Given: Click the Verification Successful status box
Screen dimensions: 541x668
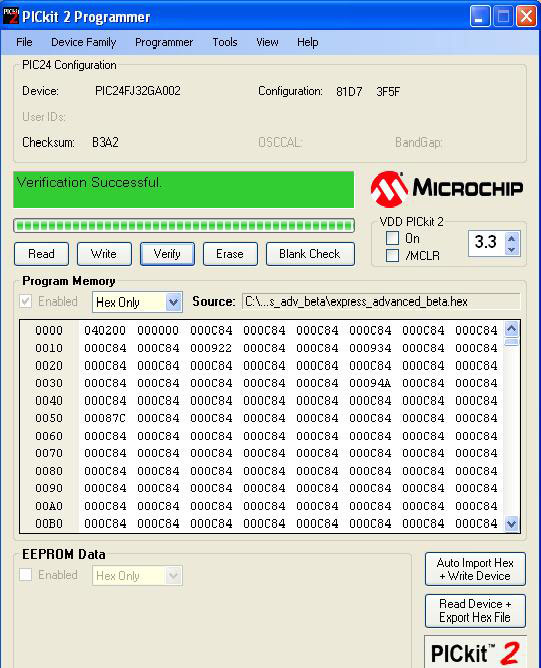Looking at the screenshot, I should pos(184,190).
